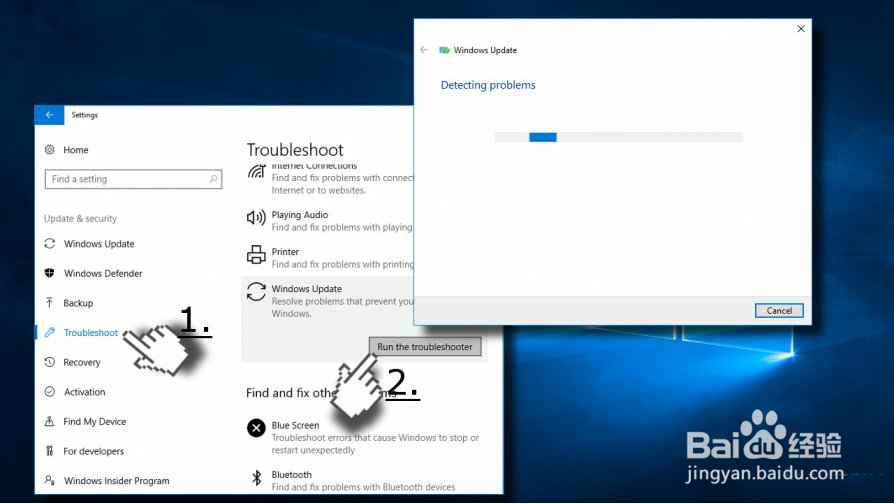Click the Internet Connections wifi icon
This screenshot has width=894, height=504.
[256, 171]
